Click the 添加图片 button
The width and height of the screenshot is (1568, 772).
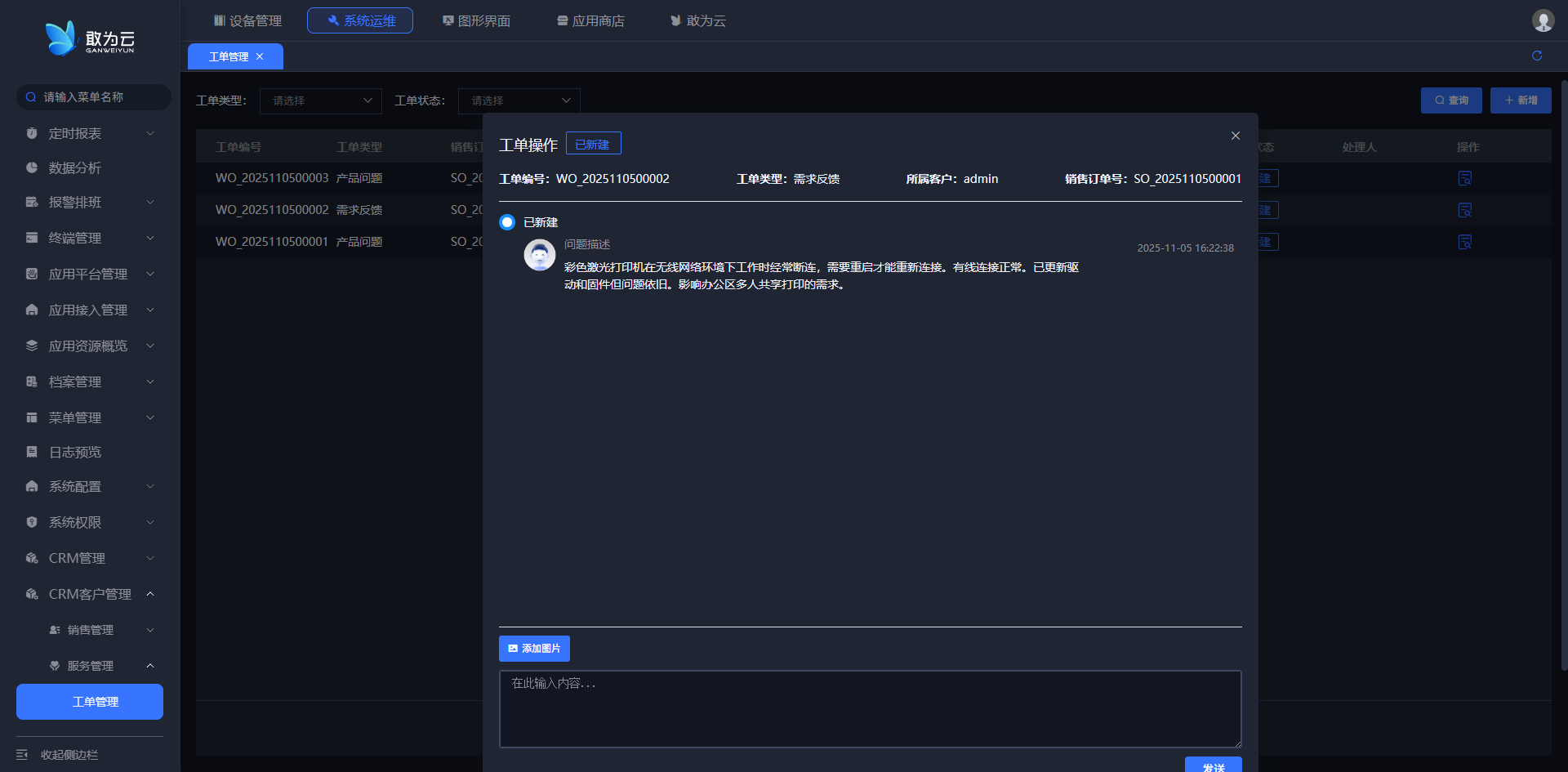tap(534, 649)
